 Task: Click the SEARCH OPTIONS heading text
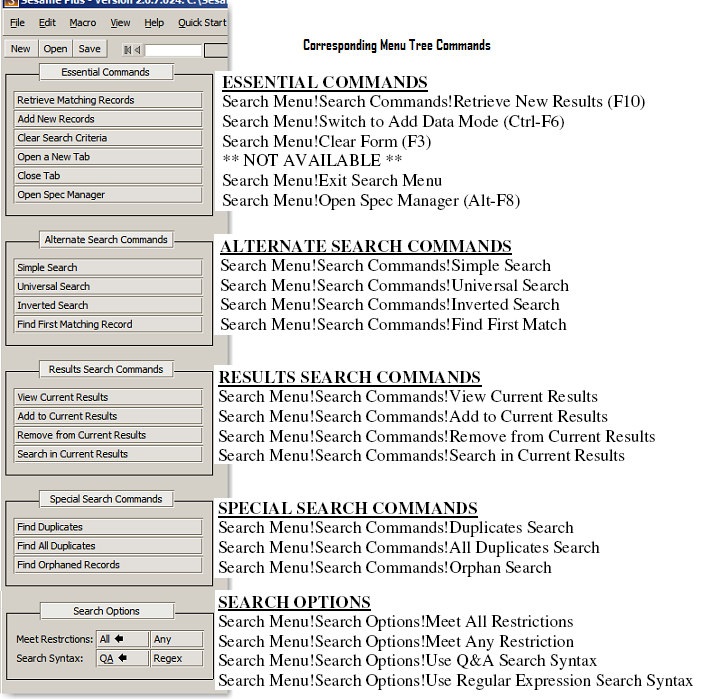[x=294, y=602]
